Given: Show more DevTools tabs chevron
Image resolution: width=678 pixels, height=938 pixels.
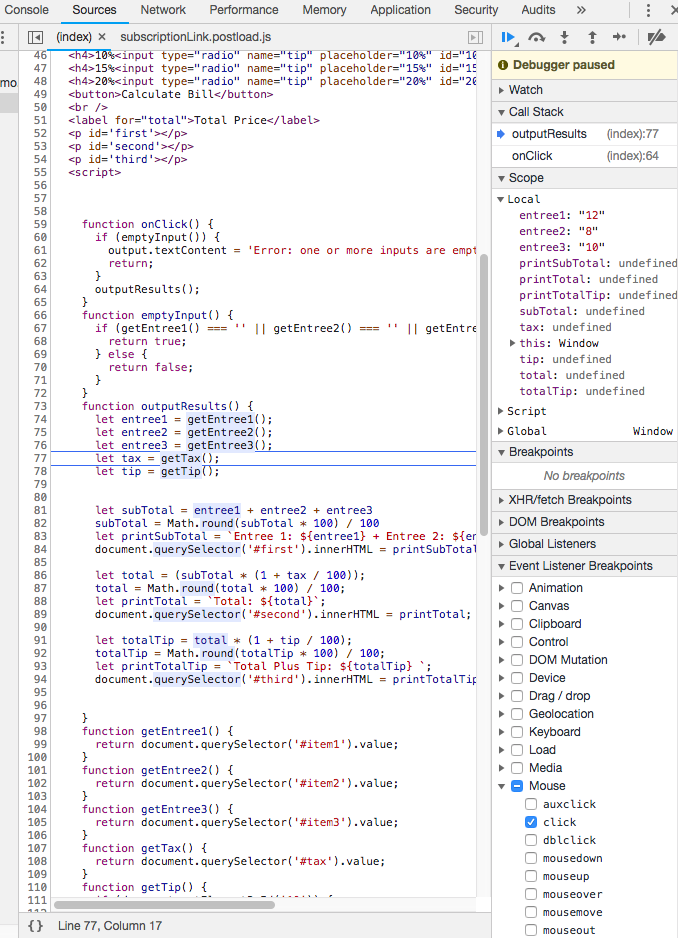Looking at the screenshot, I should click(x=581, y=10).
